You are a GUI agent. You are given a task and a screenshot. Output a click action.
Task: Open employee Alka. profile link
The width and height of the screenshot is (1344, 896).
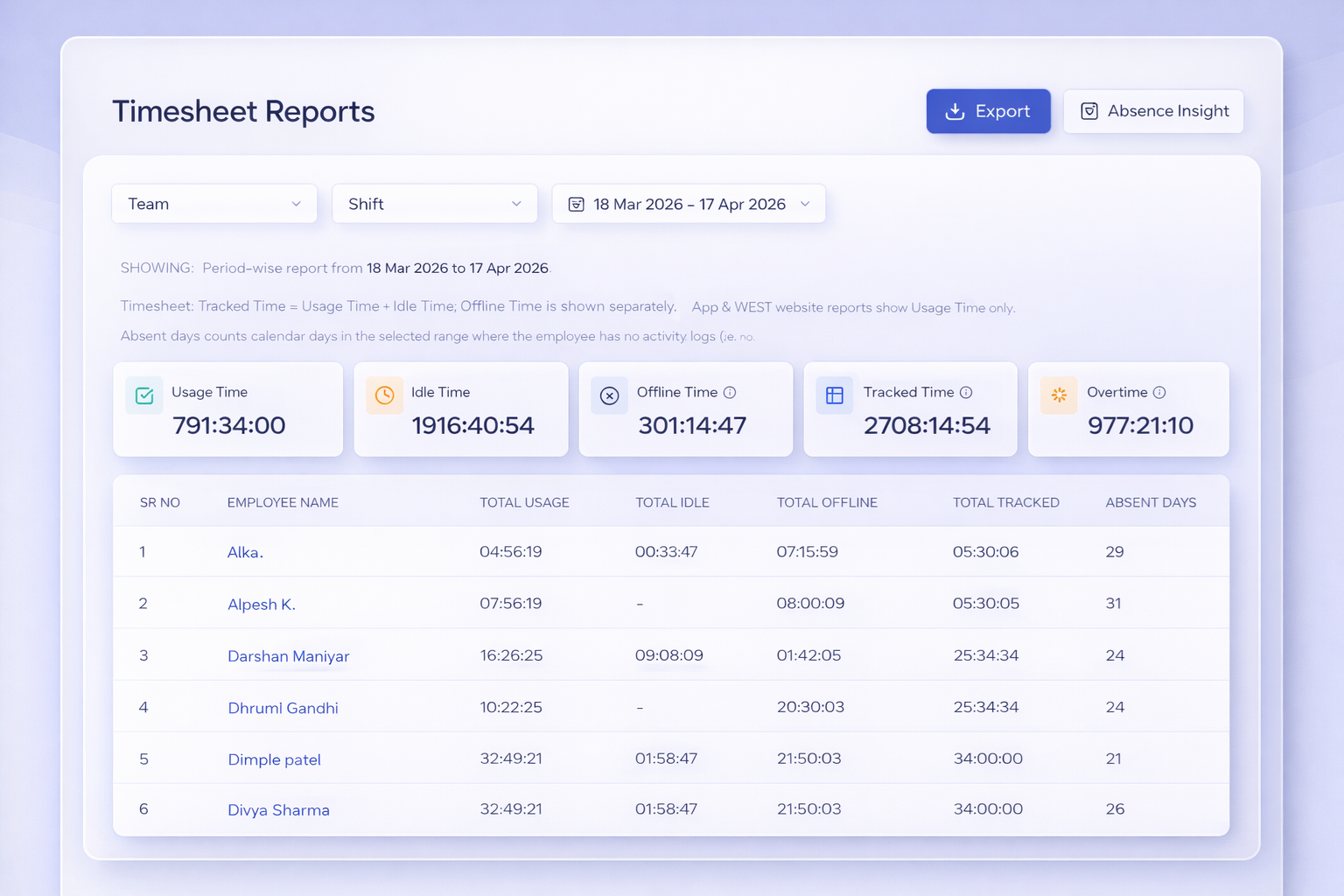click(x=245, y=552)
